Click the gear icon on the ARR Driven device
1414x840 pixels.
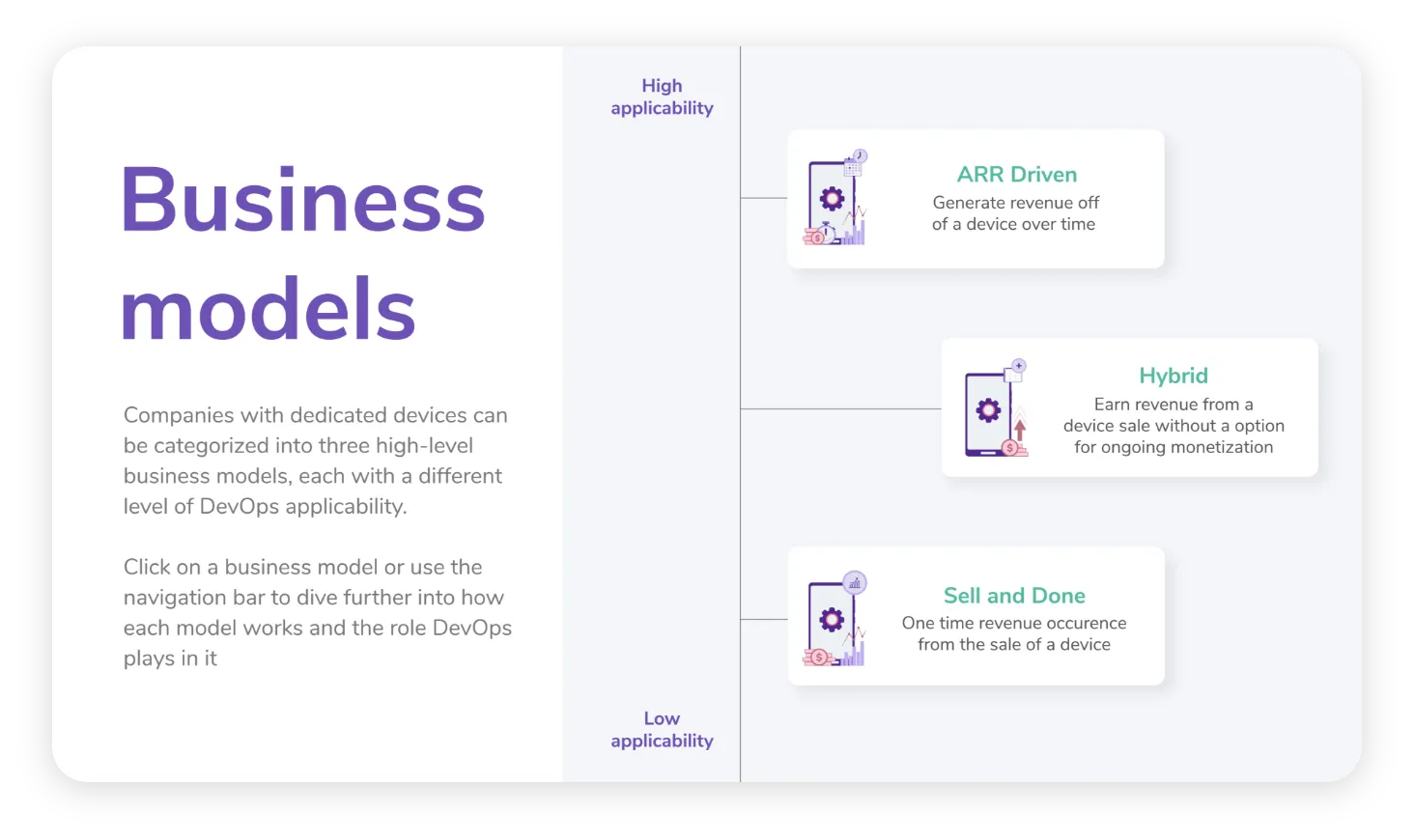[832, 197]
